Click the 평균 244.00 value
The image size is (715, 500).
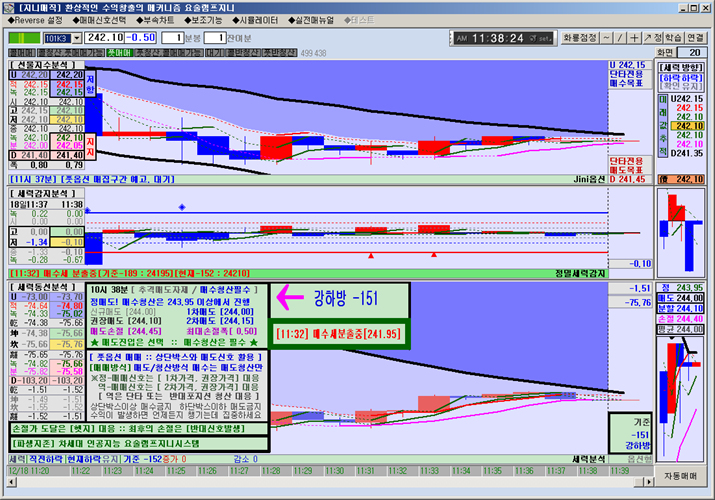tap(680, 329)
